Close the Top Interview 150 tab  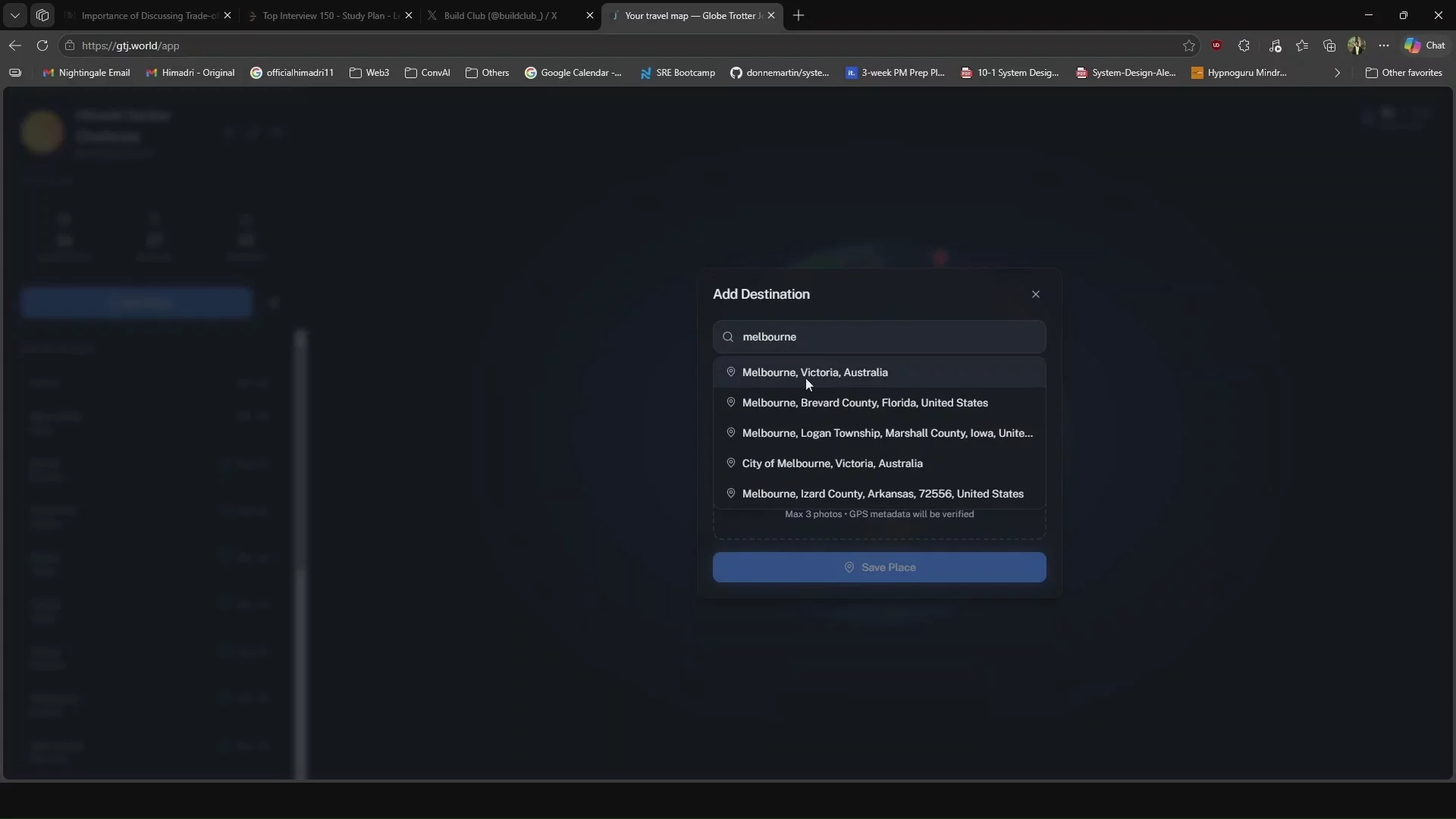409,15
